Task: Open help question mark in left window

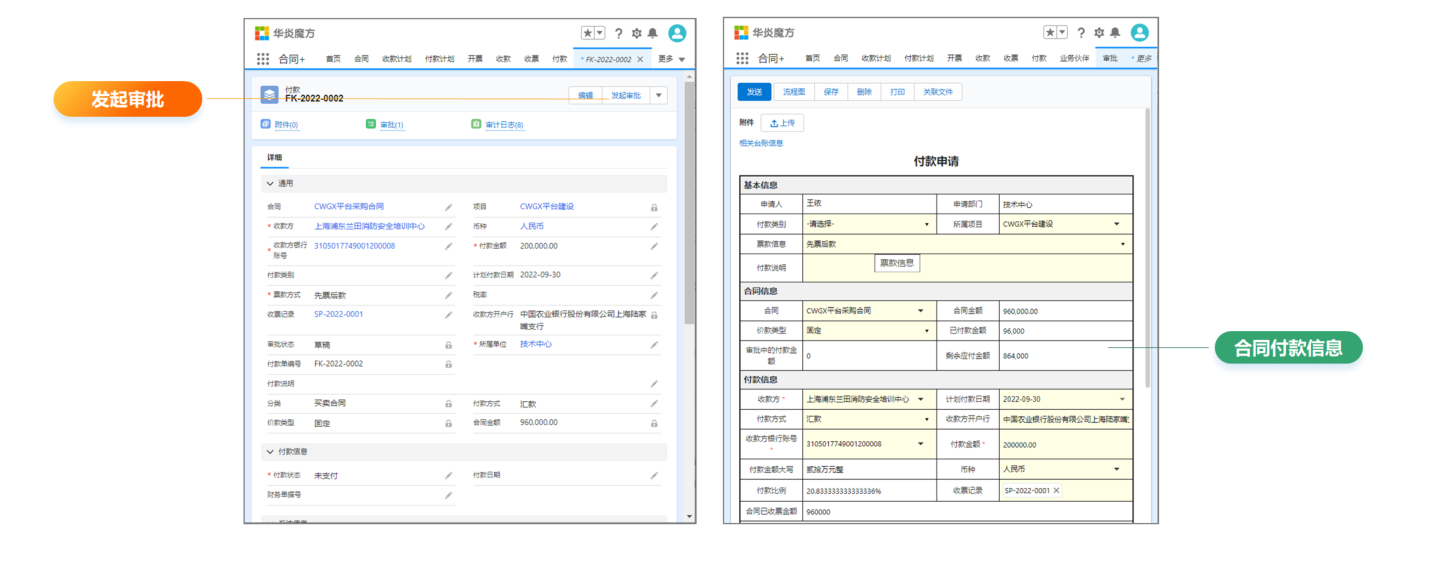Action: click(x=619, y=33)
